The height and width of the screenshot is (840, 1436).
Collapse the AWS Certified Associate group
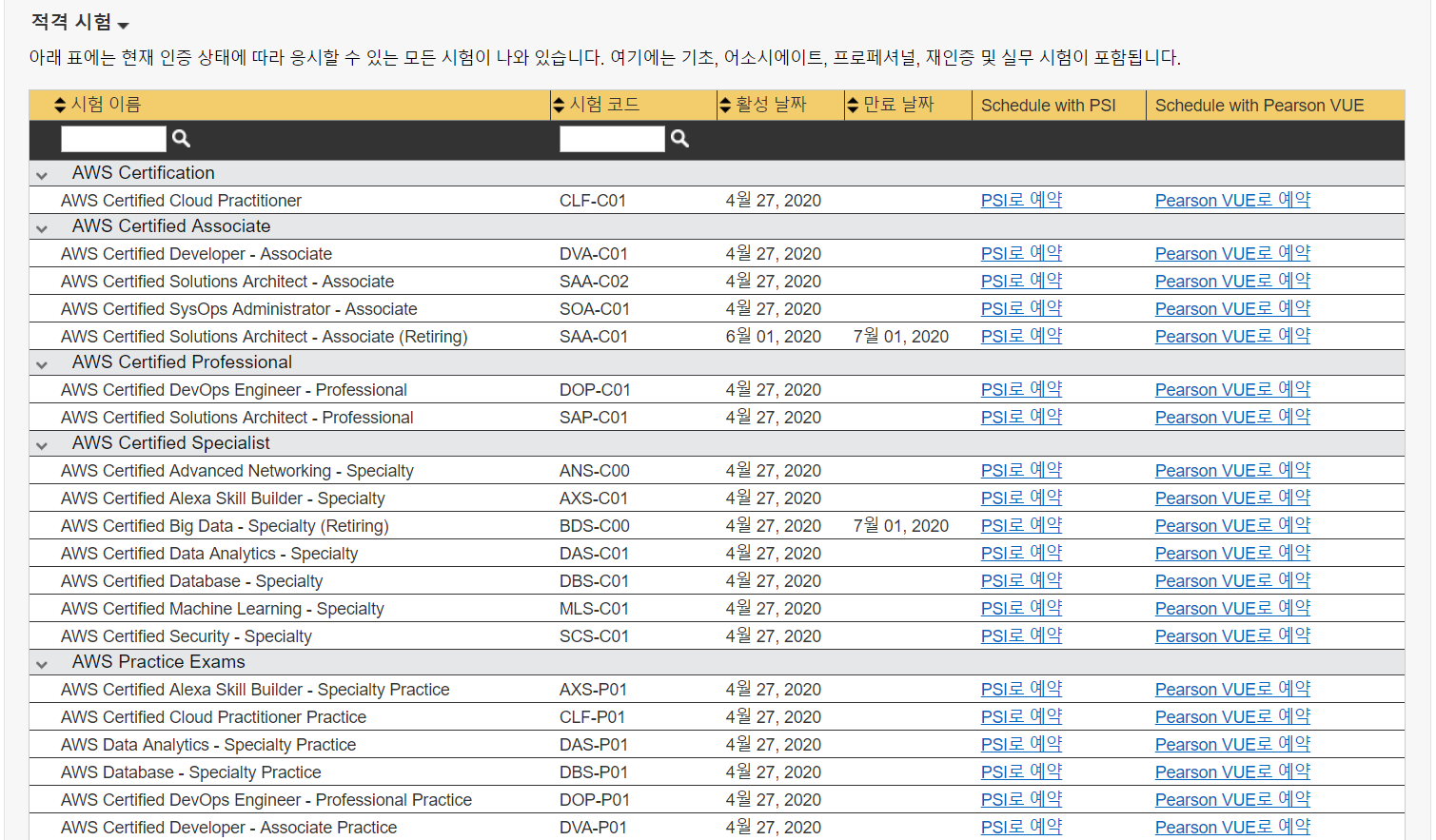pos(42,228)
